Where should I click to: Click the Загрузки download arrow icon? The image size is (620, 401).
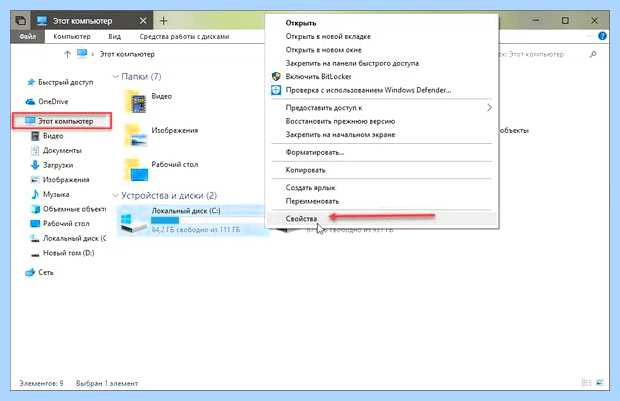pos(35,165)
